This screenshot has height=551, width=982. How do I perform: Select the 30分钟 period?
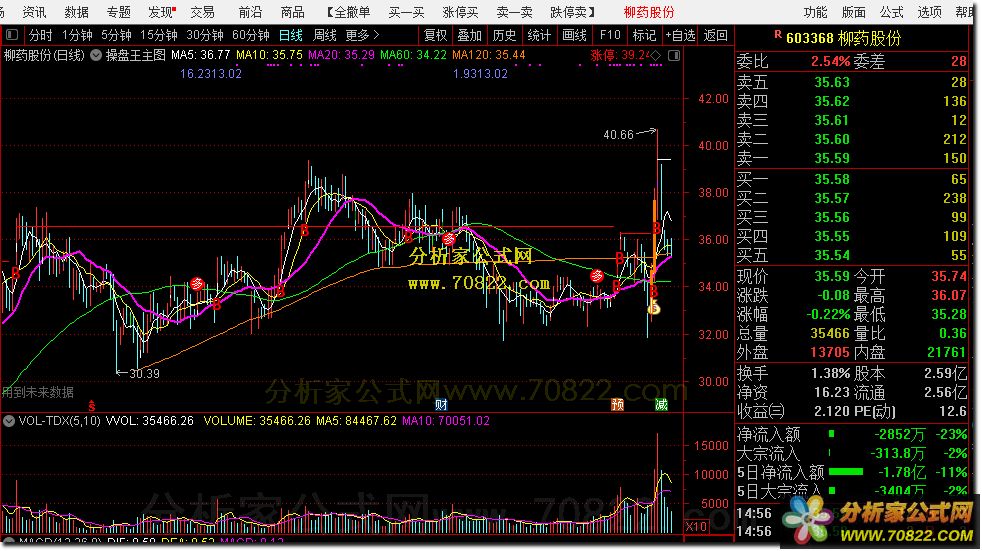(x=204, y=35)
